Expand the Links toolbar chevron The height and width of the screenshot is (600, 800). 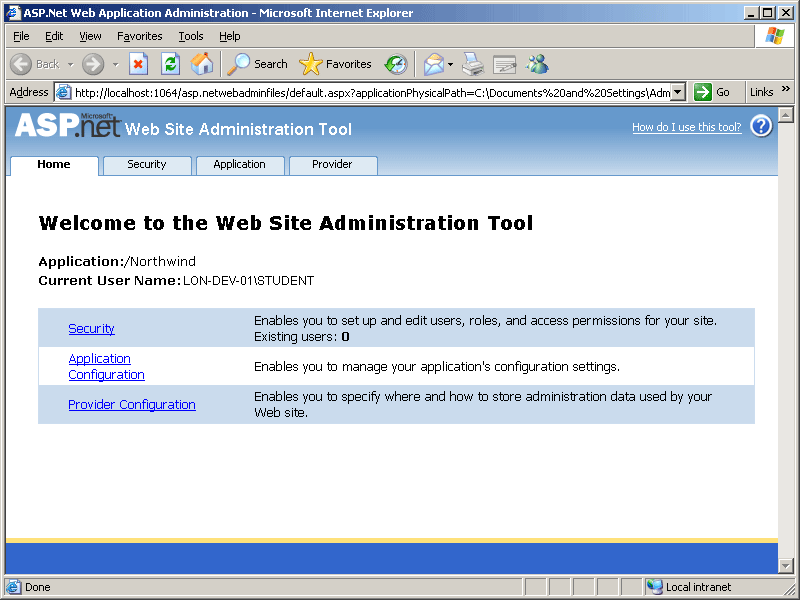coord(785,91)
